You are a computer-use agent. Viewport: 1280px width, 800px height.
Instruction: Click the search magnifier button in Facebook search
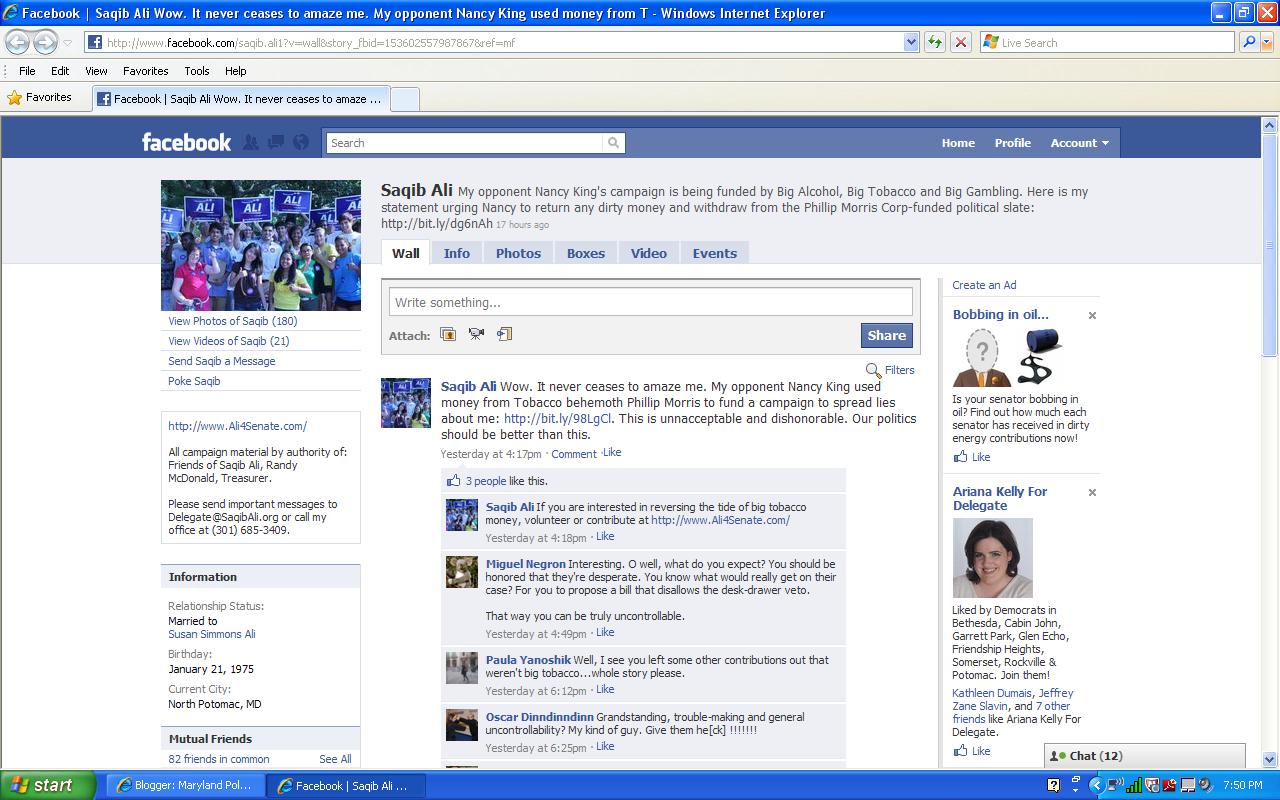pyautogui.click(x=613, y=143)
